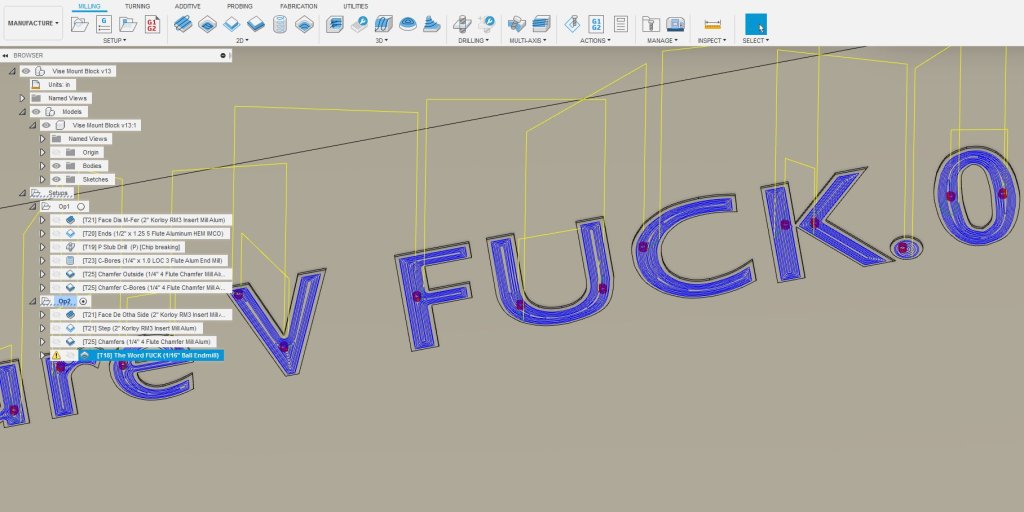Open the Tool Library icon
The image size is (1024, 512).
point(651,23)
